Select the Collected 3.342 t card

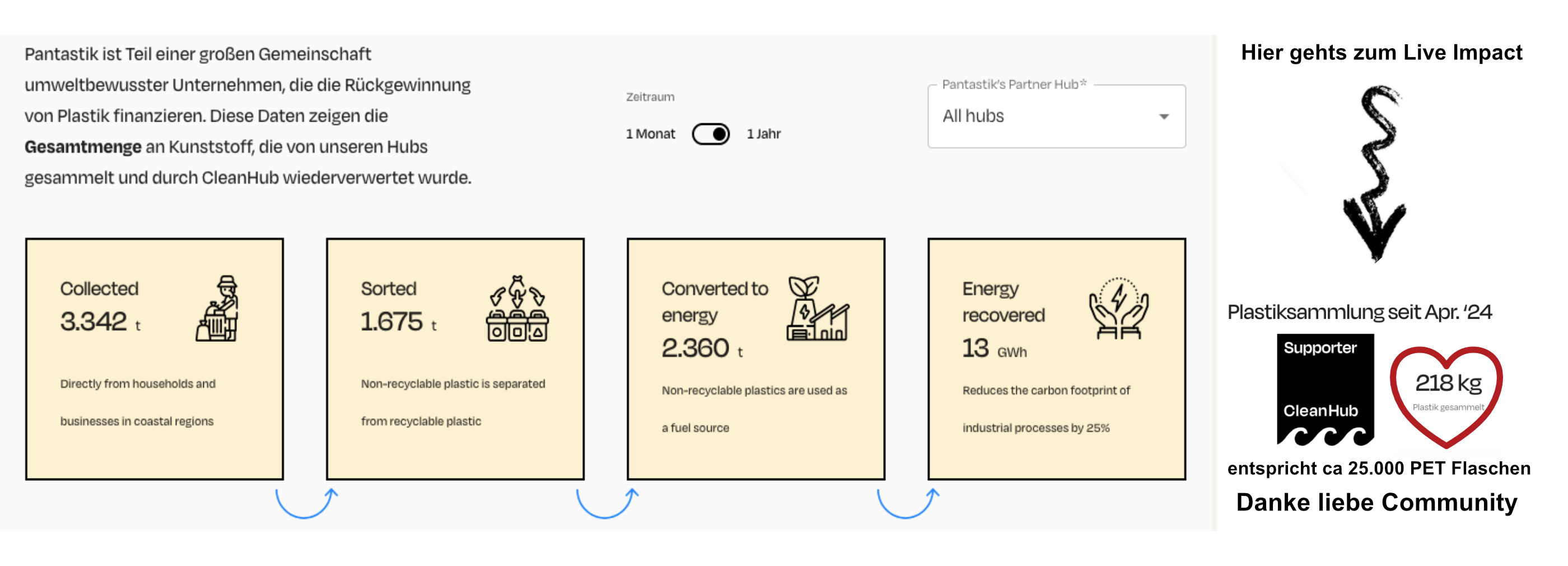[x=155, y=358]
